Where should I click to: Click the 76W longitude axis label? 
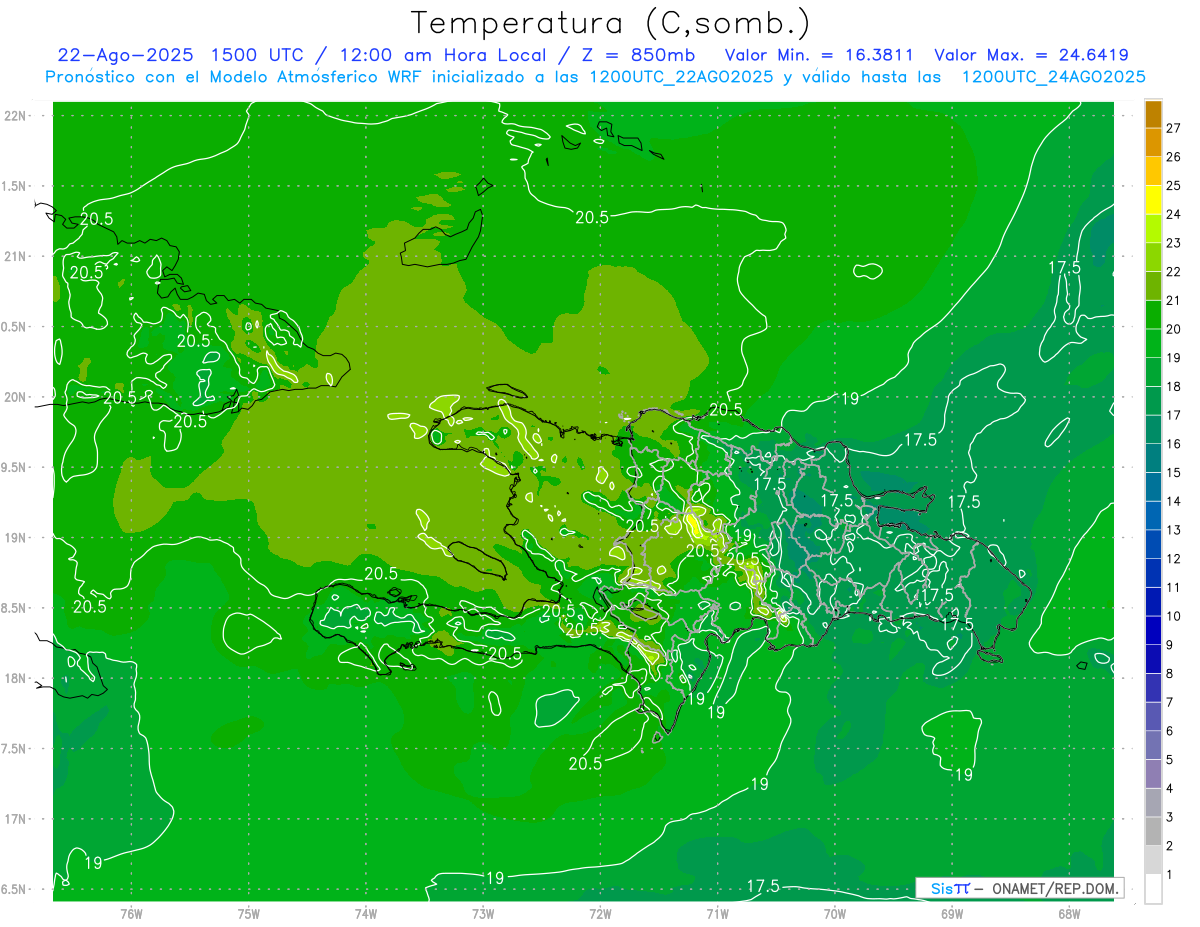131,914
